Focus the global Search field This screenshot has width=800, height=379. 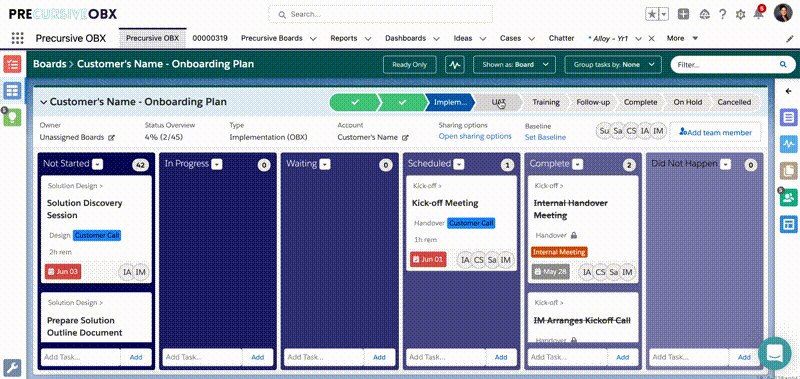[x=381, y=14]
